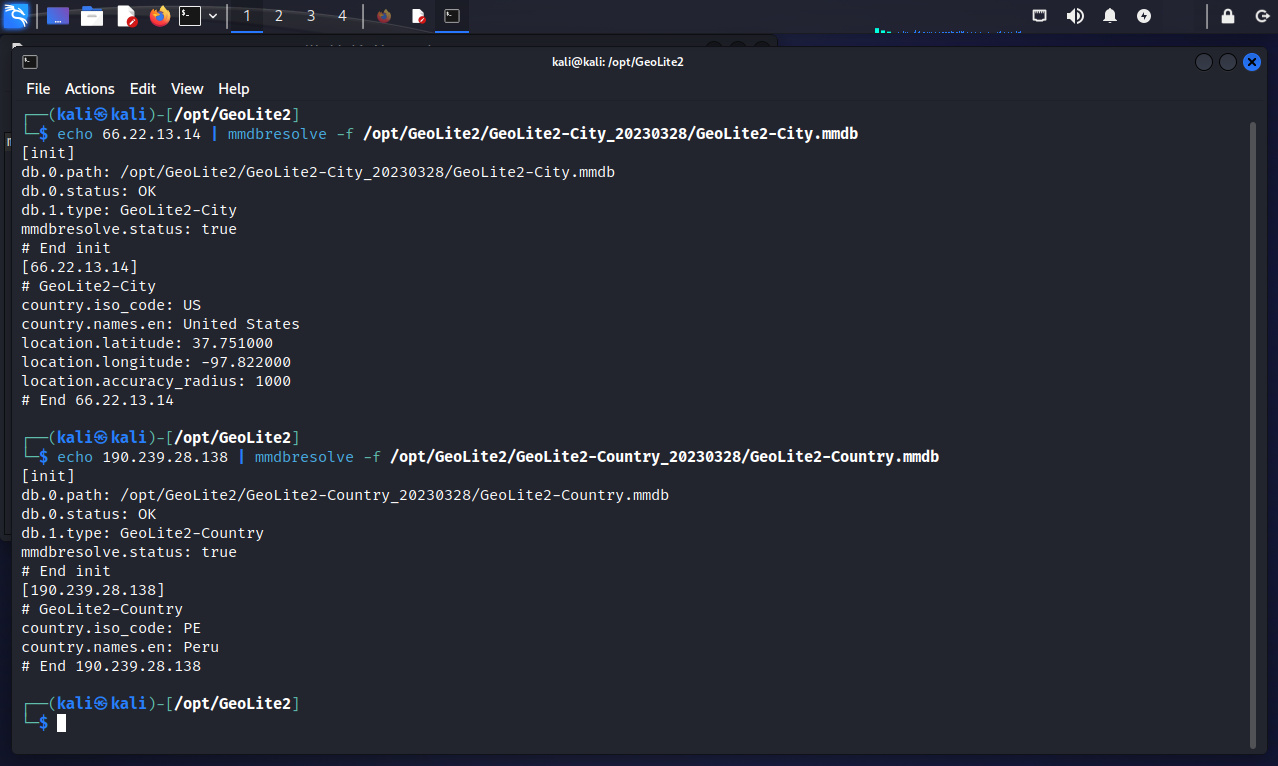Screen dimensions: 1278x766
Task: Show notifications via the bell icon
Action: [1110, 16]
